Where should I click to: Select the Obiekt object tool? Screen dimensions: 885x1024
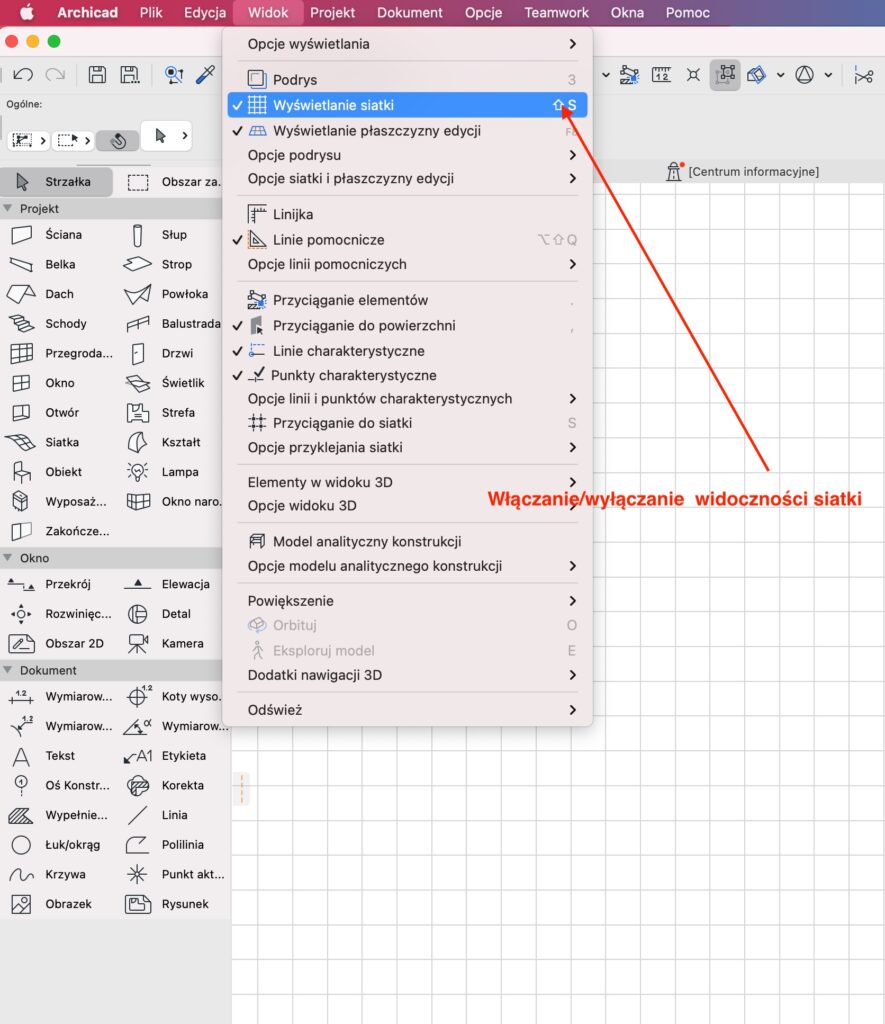pyautogui.click(x=47, y=472)
